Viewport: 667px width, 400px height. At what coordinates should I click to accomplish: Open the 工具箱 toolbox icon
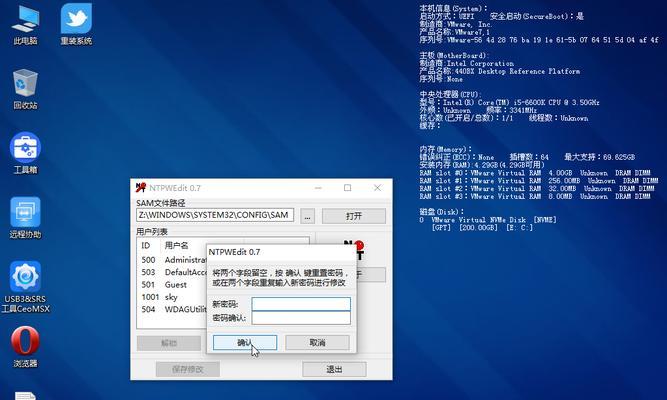[x=25, y=153]
